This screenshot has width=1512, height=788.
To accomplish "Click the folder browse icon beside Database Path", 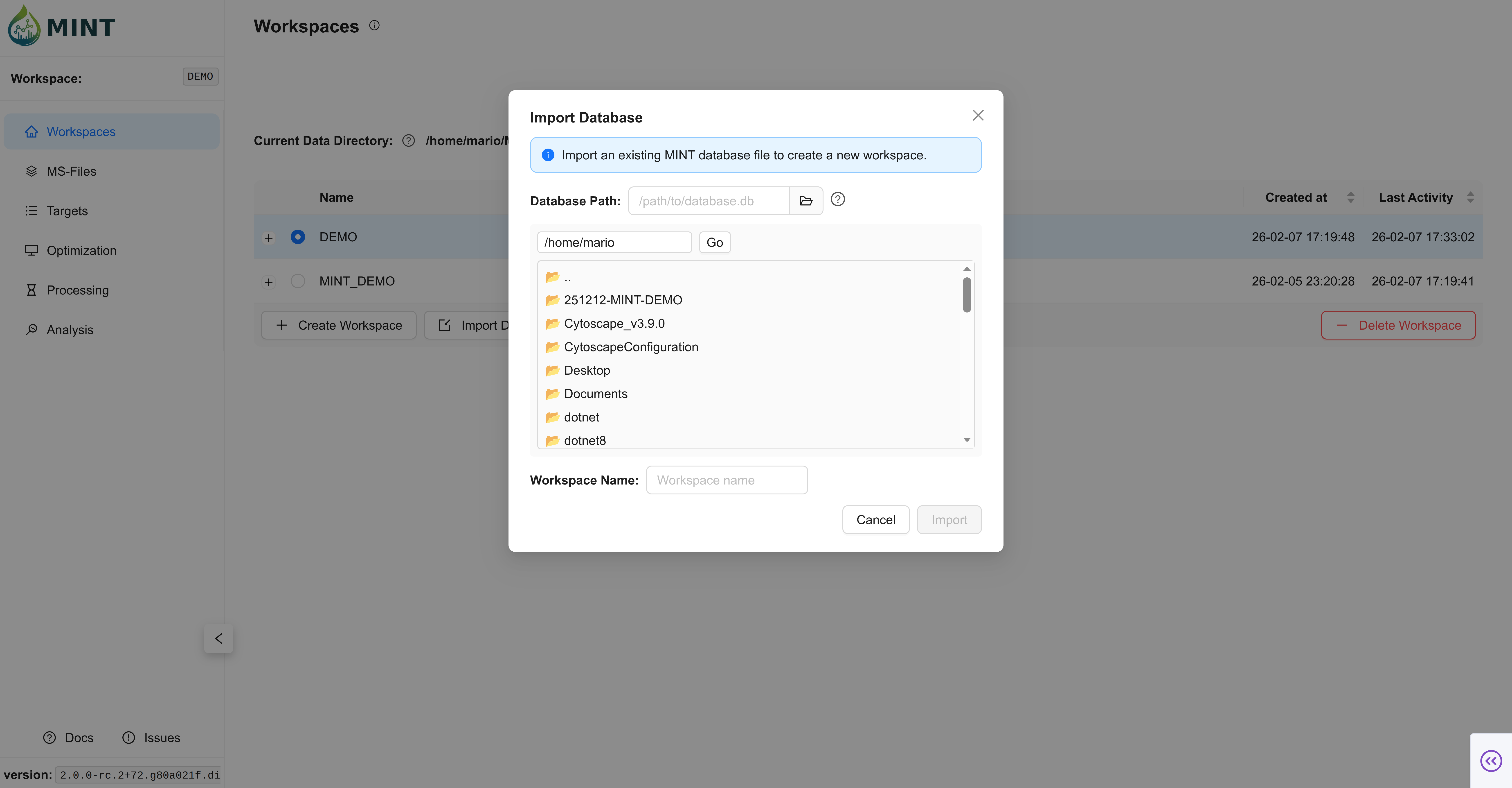I will point(806,201).
